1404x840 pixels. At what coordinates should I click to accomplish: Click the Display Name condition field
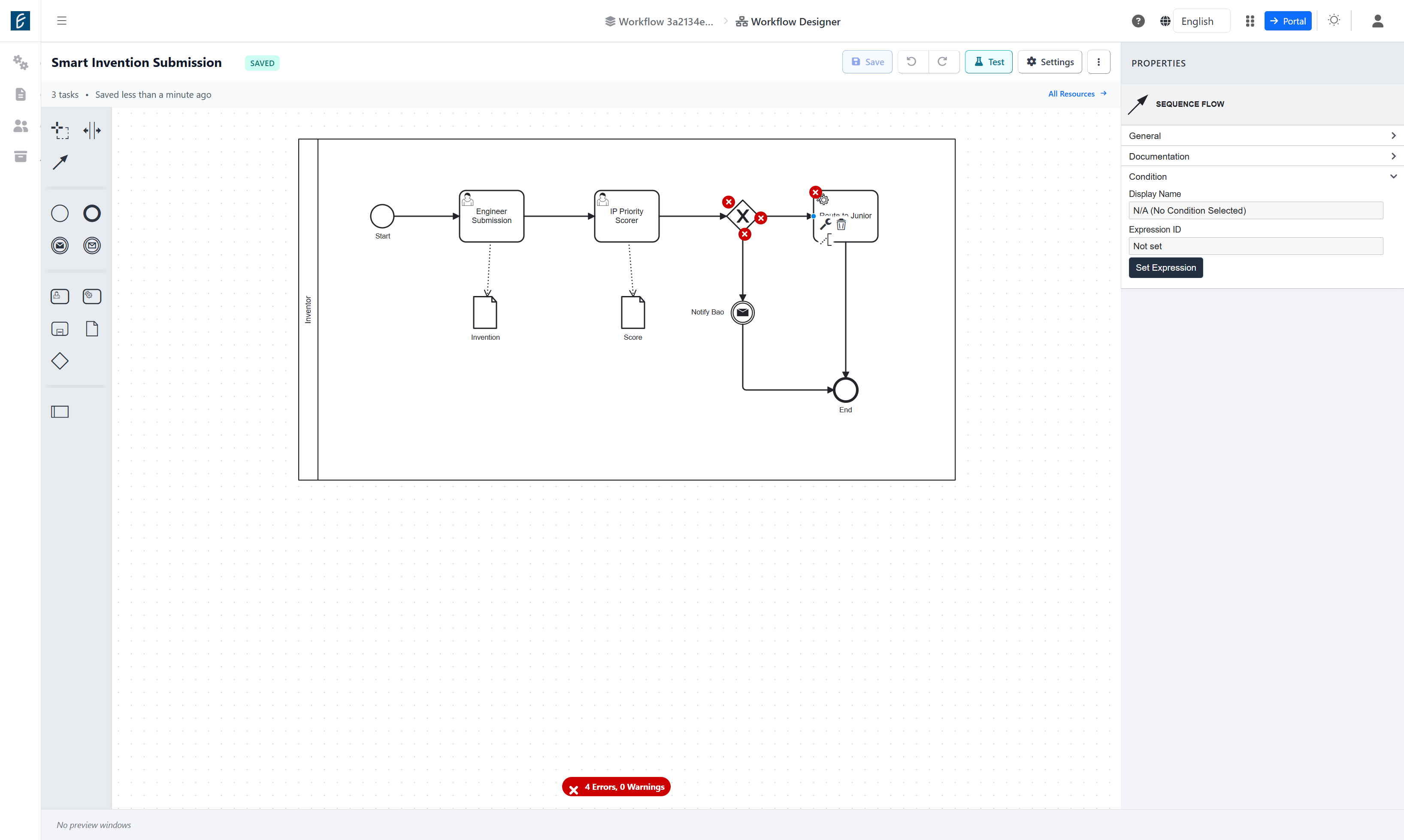pyautogui.click(x=1256, y=211)
